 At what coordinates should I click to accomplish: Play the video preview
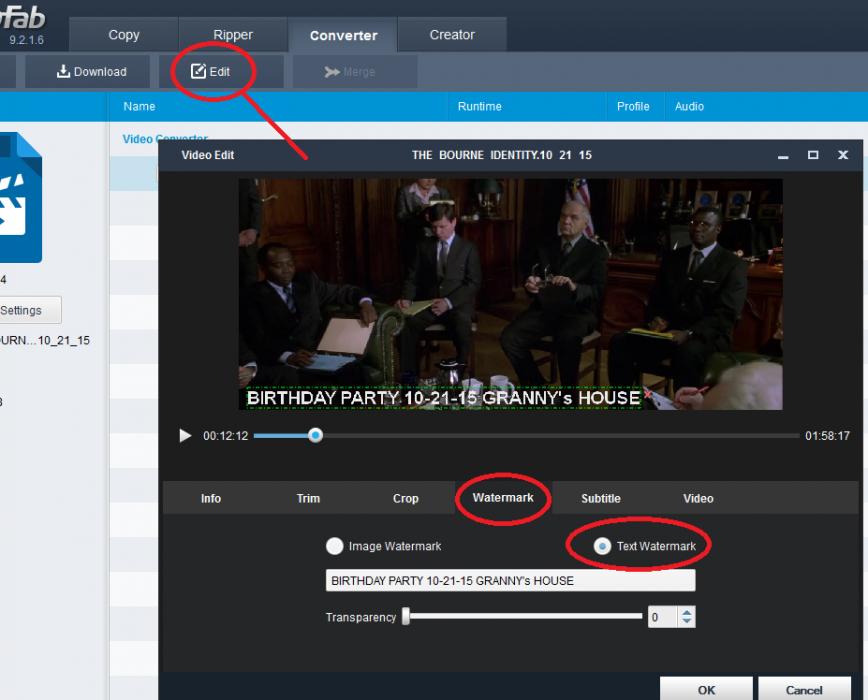pos(185,435)
